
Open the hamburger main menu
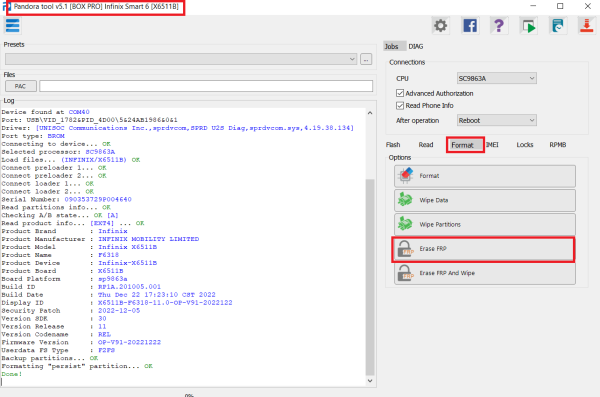pyautogui.click(x=12, y=26)
